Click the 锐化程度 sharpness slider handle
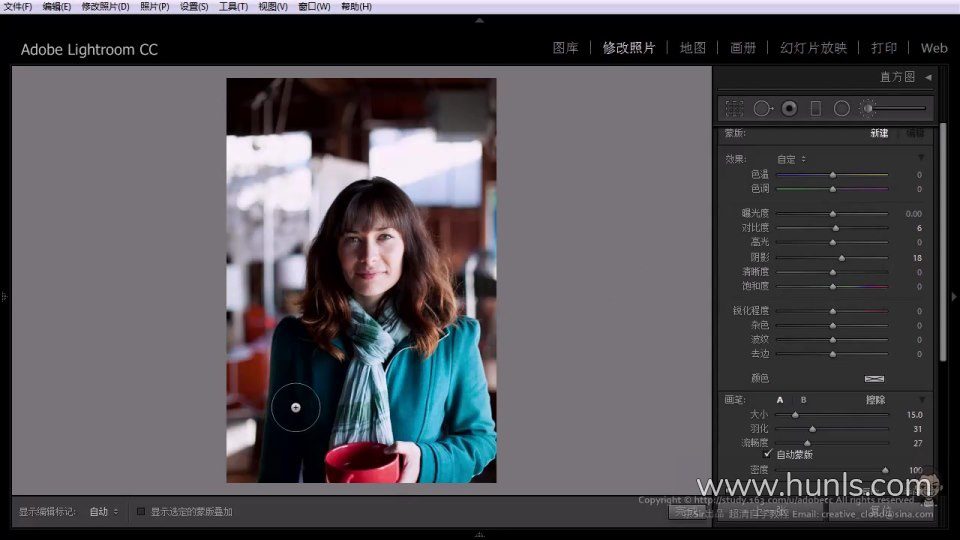This screenshot has height=540, width=960. click(x=833, y=311)
